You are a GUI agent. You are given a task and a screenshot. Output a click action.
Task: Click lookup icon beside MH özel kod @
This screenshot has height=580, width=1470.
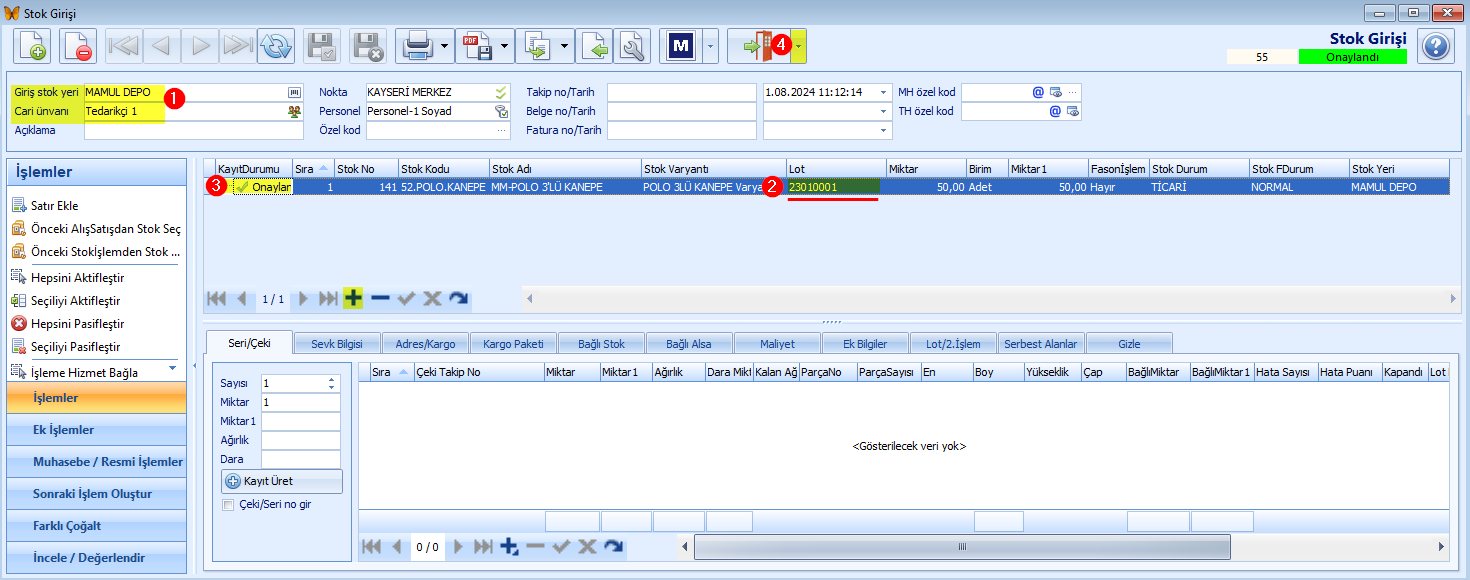[x=1055, y=92]
